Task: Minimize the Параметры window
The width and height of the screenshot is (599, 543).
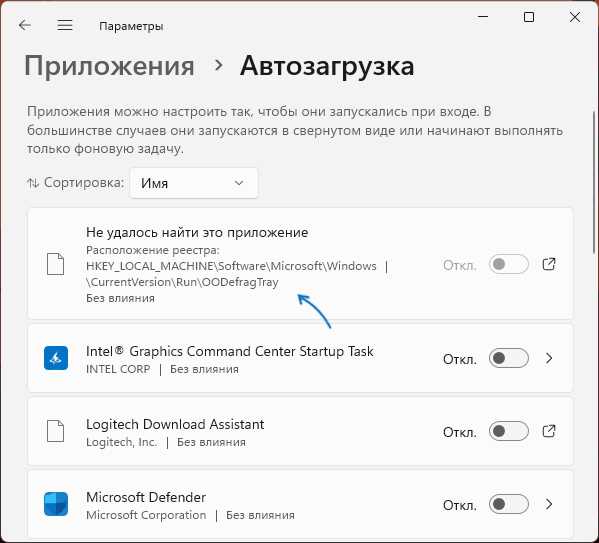Action: point(483,17)
